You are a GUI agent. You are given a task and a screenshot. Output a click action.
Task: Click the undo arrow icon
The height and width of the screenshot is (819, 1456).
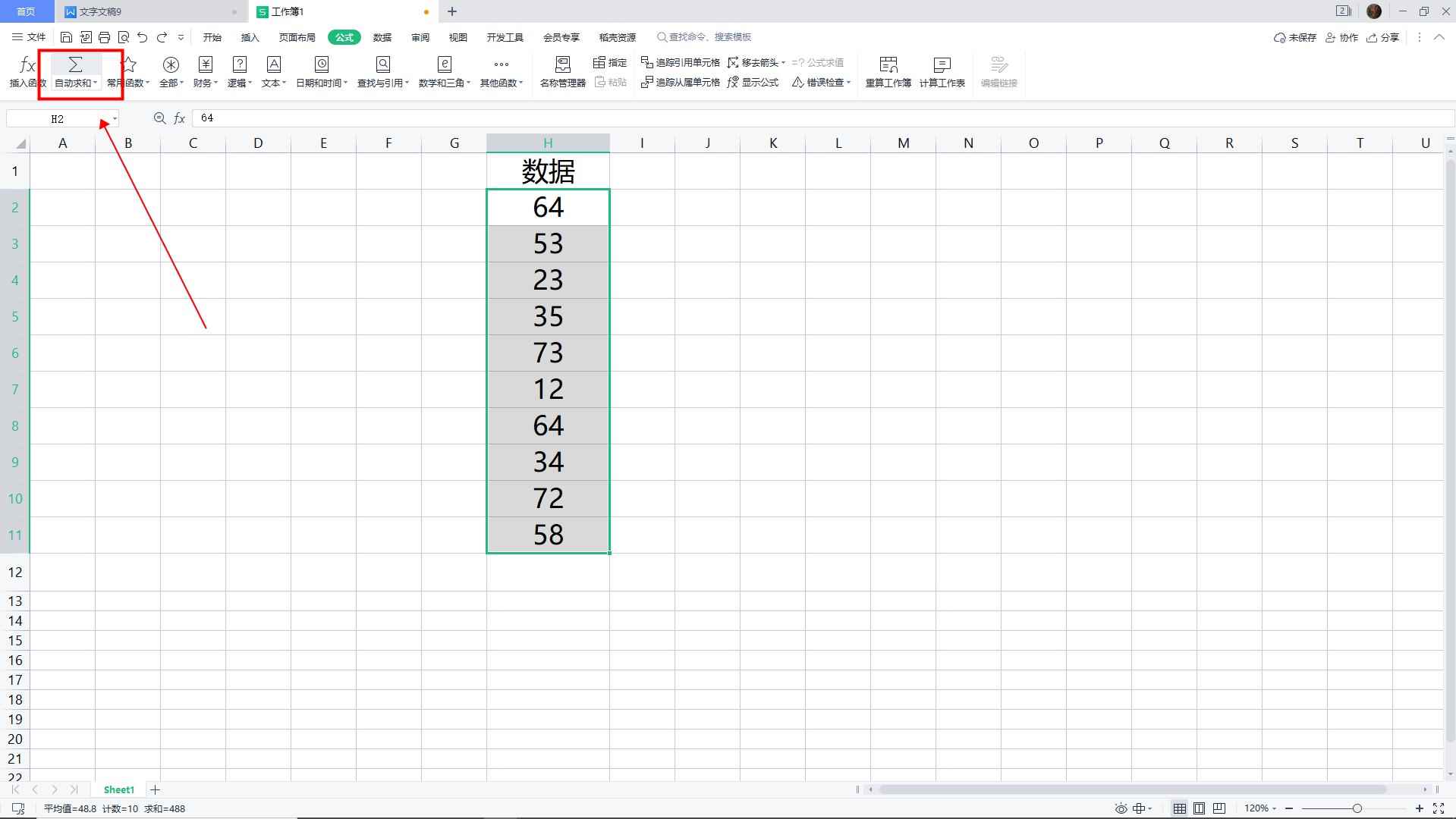click(142, 37)
